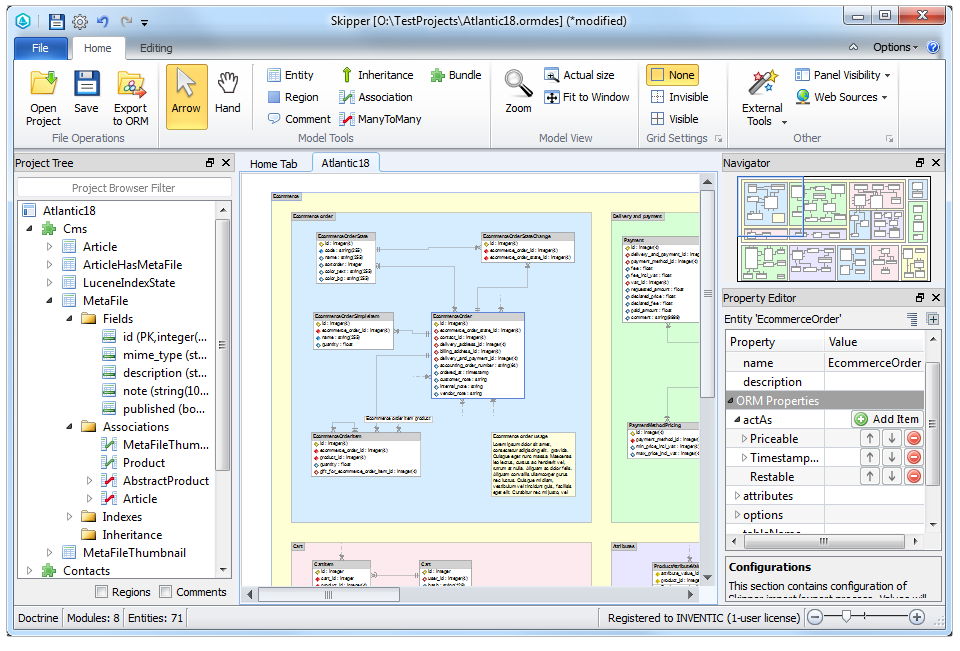Viewport: 960px width, 651px height.
Task: Click Fit to Window
Action: [x=587, y=97]
